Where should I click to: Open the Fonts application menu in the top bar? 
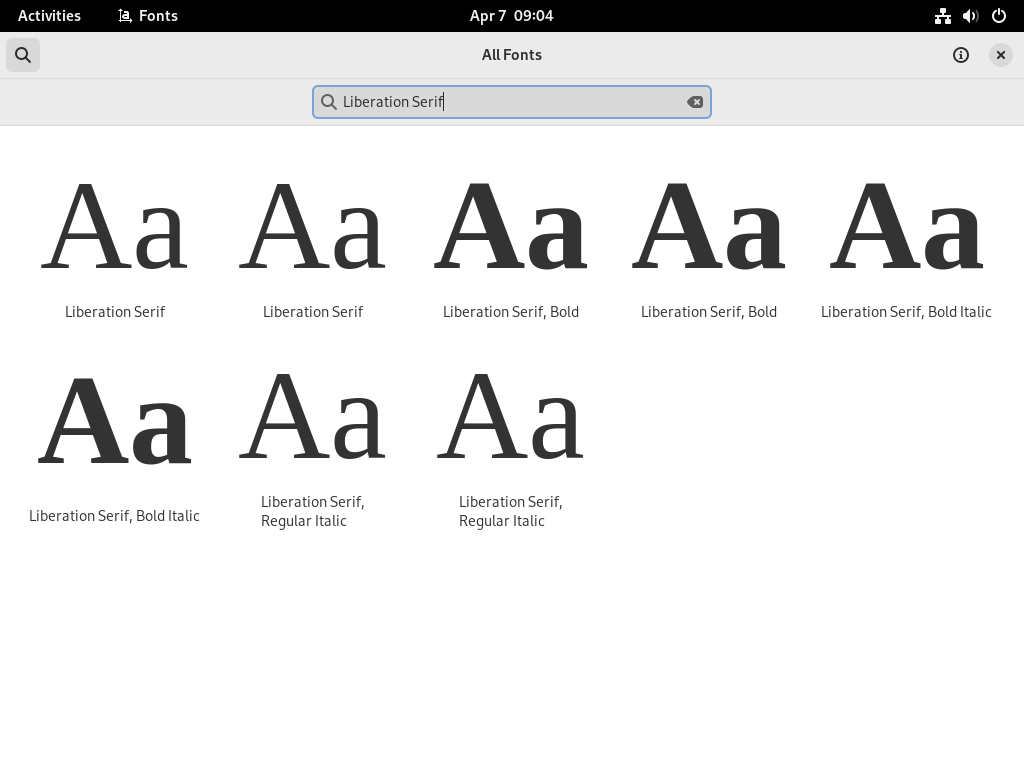(148, 16)
